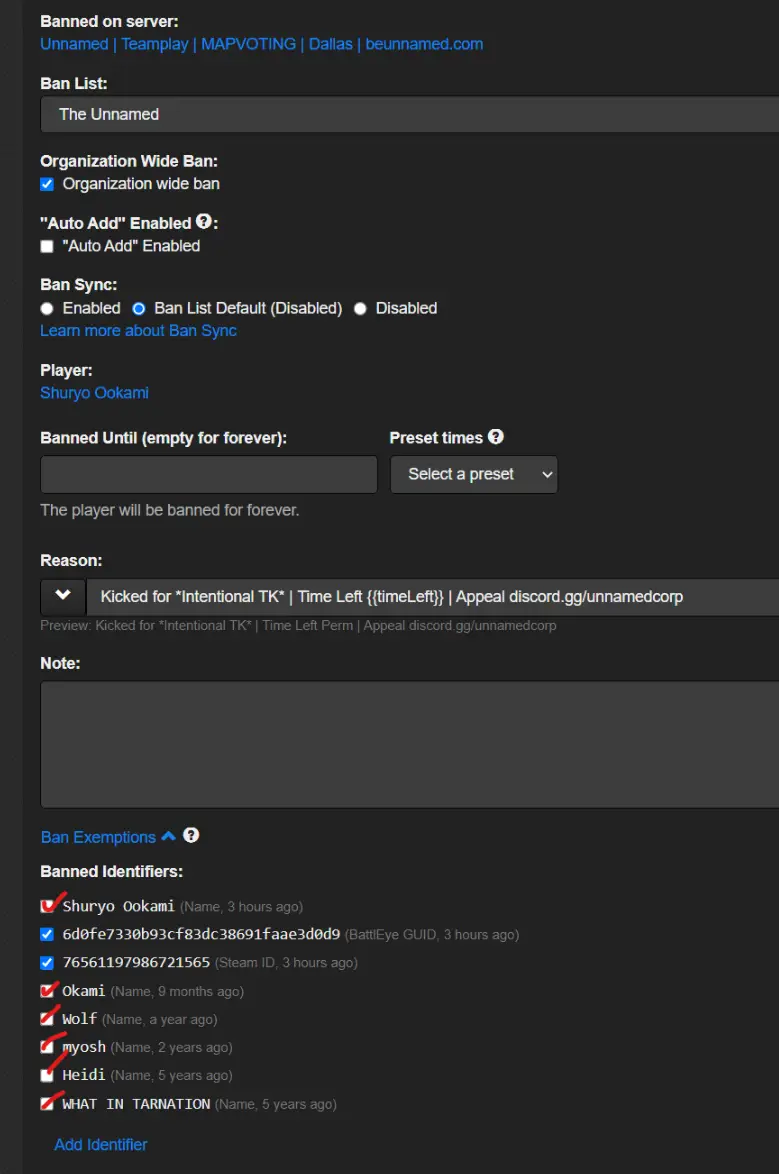Toggle the BattlEye GUID identifier checkbox
This screenshot has height=1174, width=779.
(x=47, y=934)
